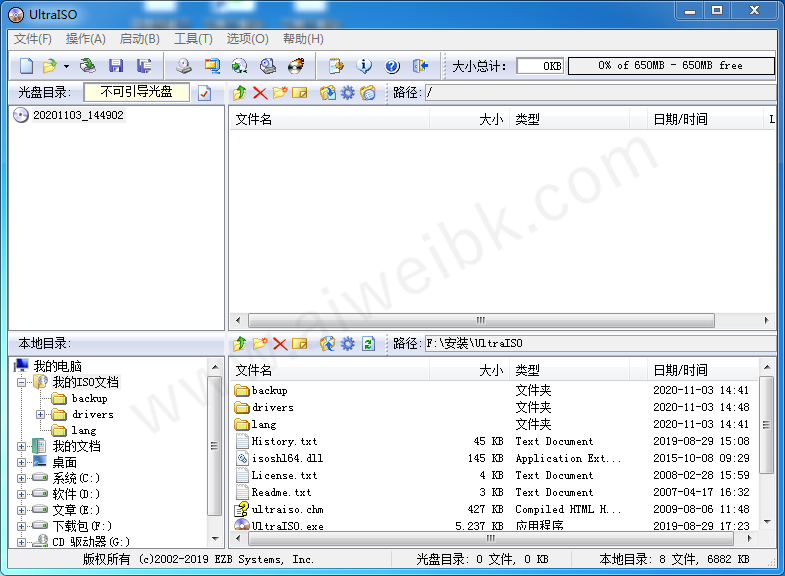Click the Rename icon in local pane toolbar
Screen dimensions: 785x576
point(299,344)
